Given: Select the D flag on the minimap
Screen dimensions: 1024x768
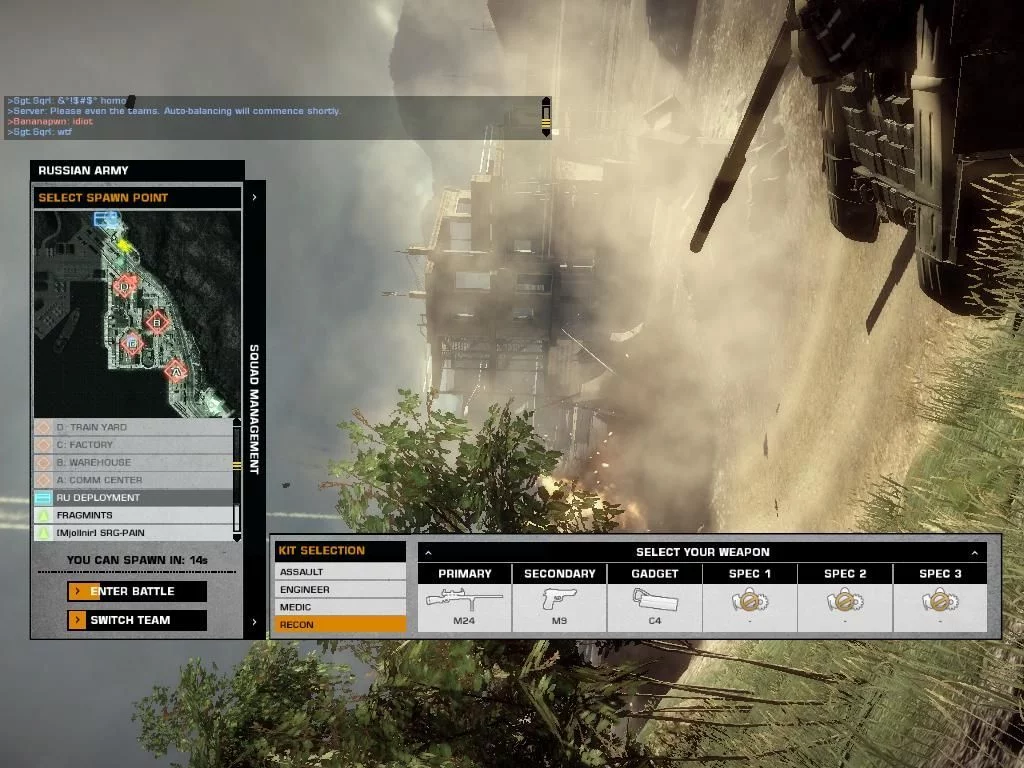Looking at the screenshot, I should [x=125, y=285].
